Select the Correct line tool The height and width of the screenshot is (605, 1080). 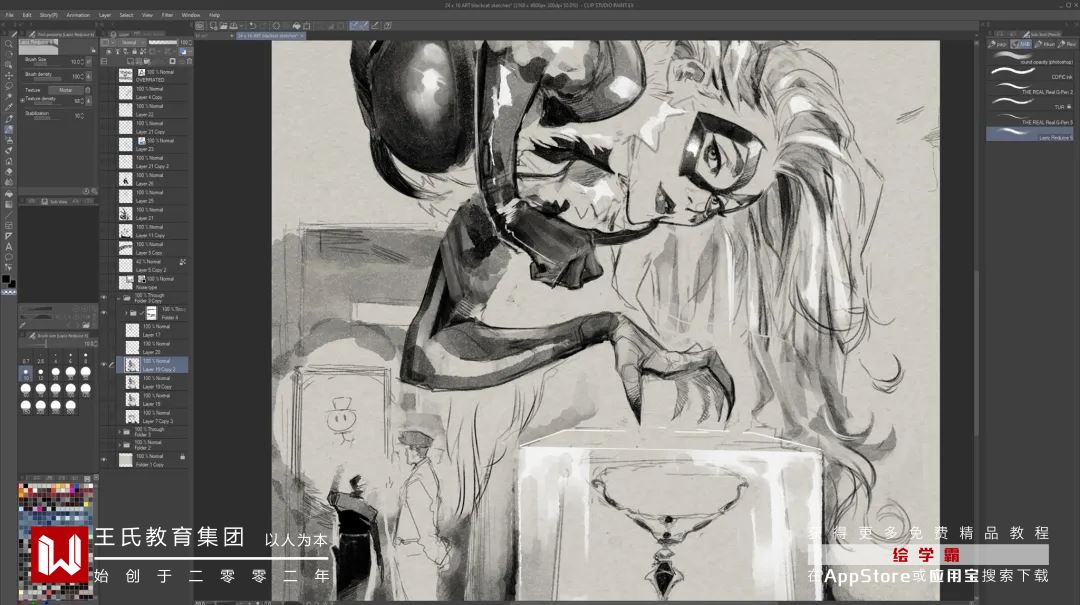pyautogui.click(x=9, y=267)
